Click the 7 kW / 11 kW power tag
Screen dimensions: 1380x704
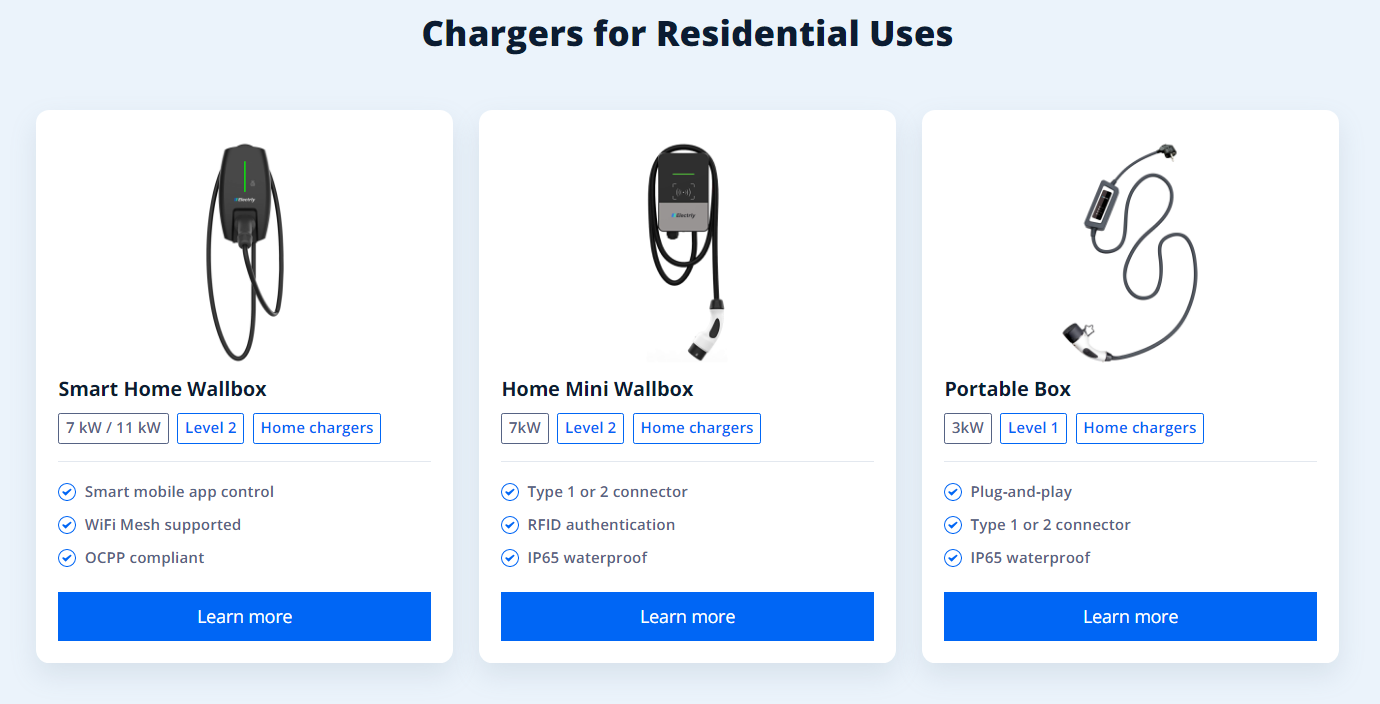pyautogui.click(x=113, y=428)
